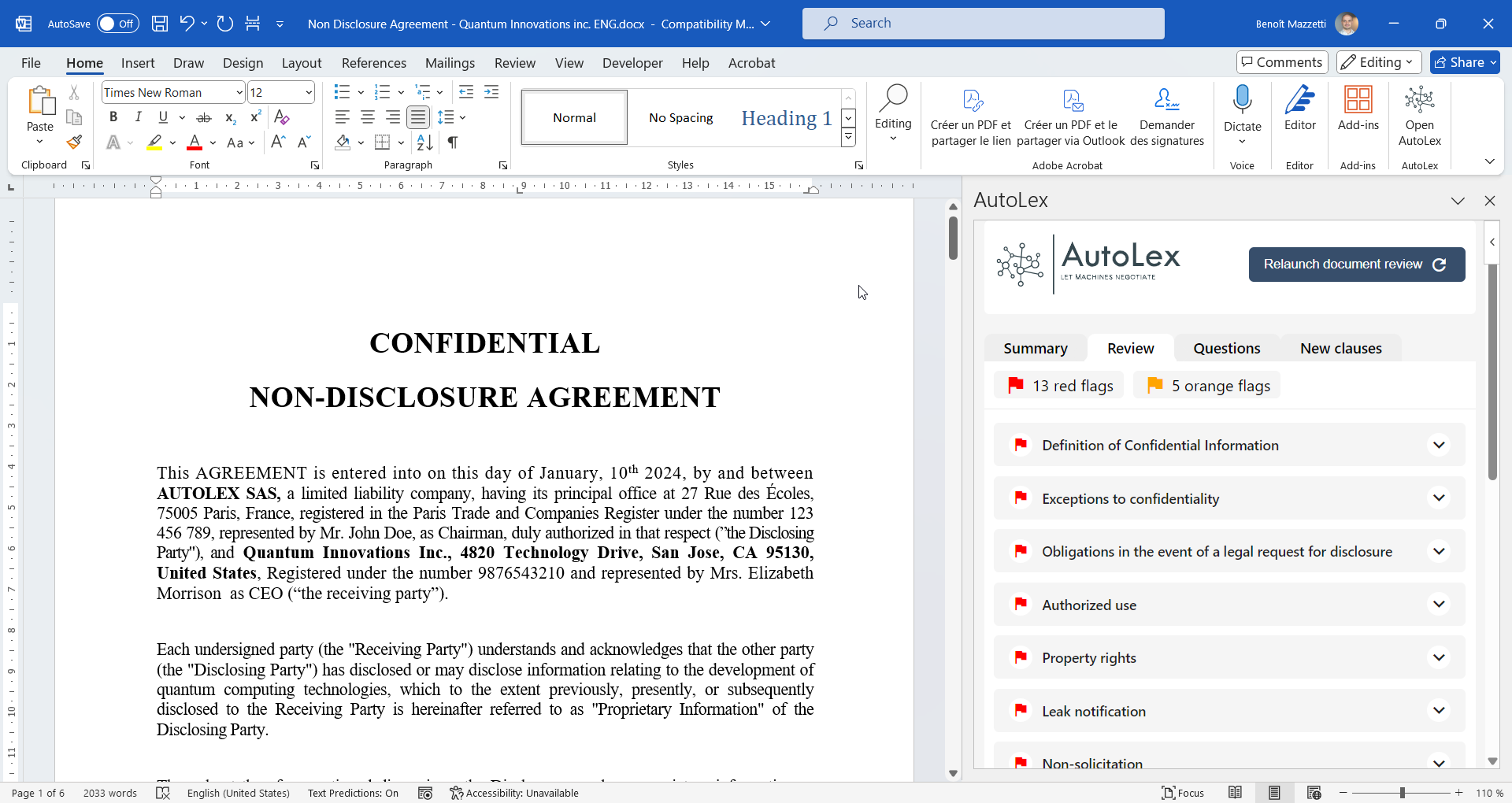Open Editing mode dropdown

(1378, 62)
